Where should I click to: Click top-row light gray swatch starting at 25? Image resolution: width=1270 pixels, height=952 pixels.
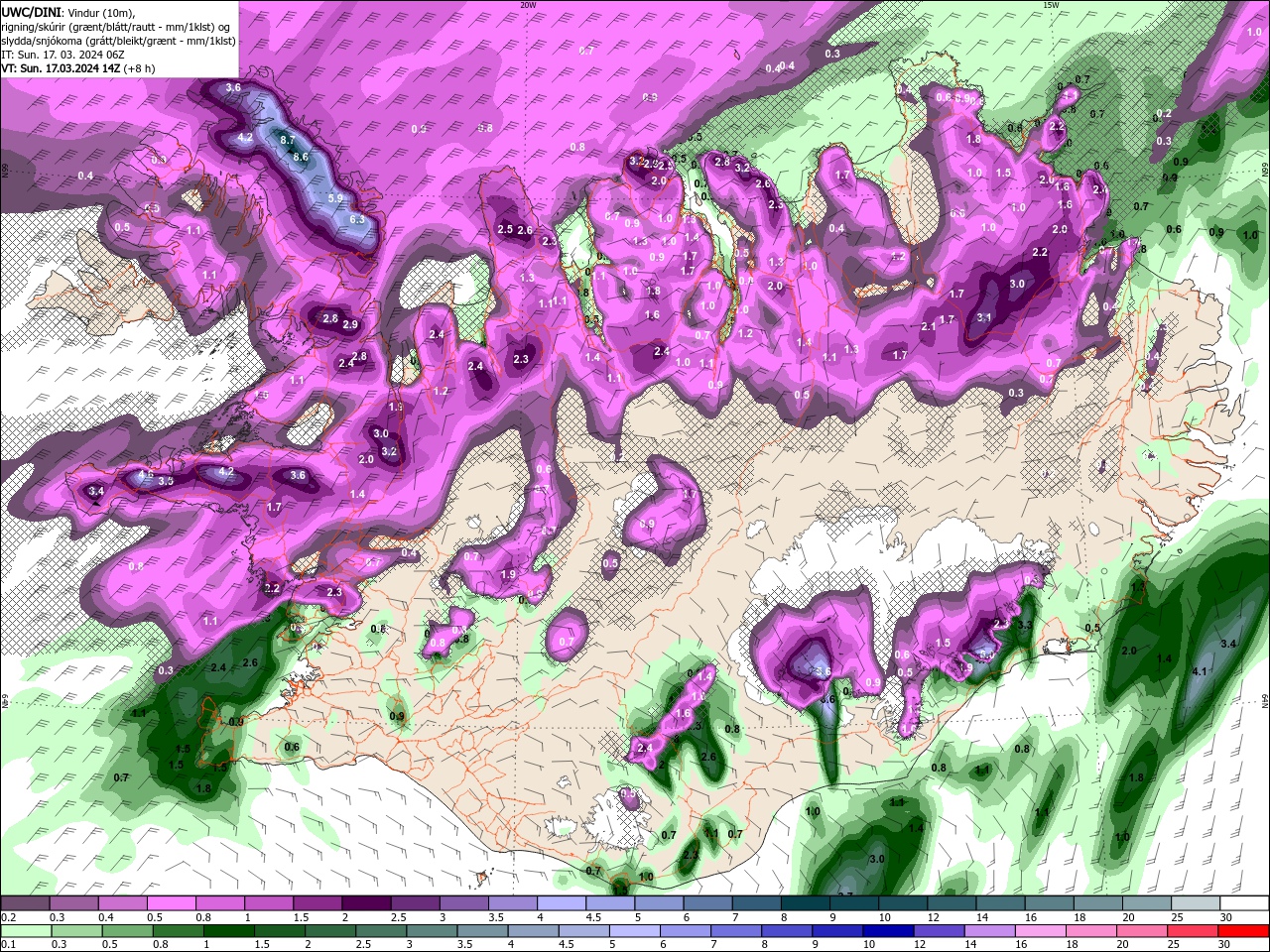(1197, 904)
